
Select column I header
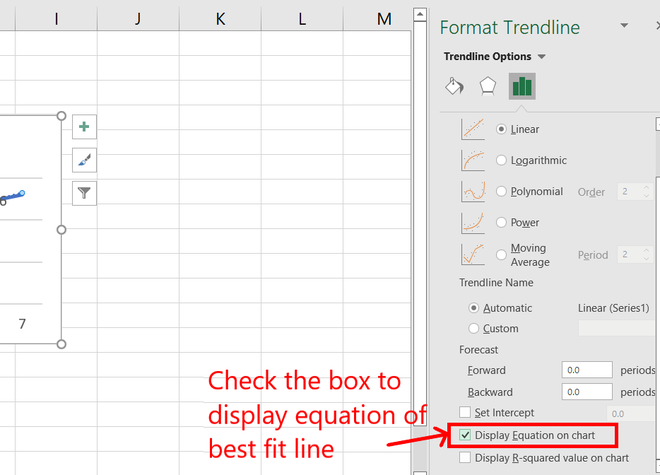56,19
